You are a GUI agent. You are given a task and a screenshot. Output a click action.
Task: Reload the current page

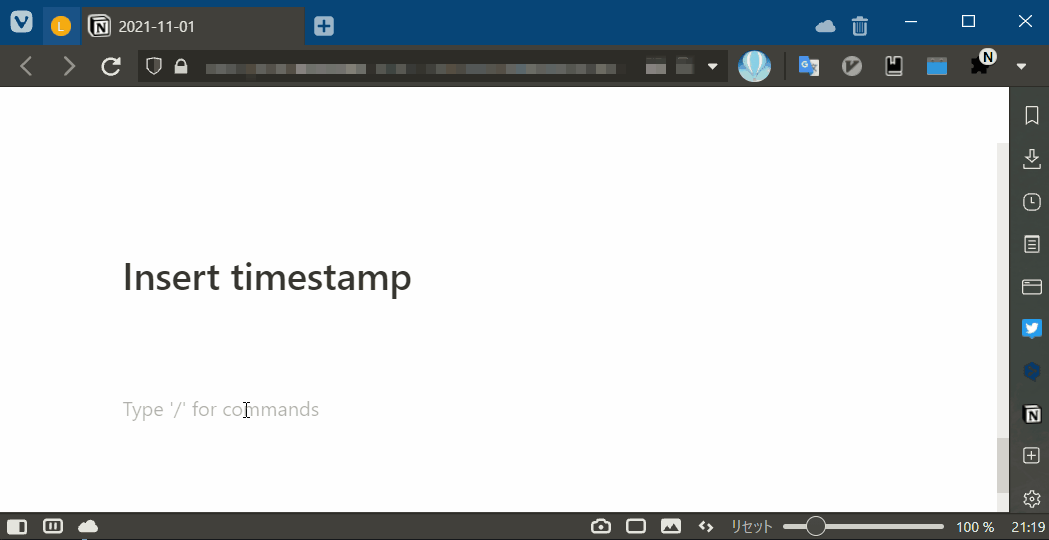click(x=110, y=66)
